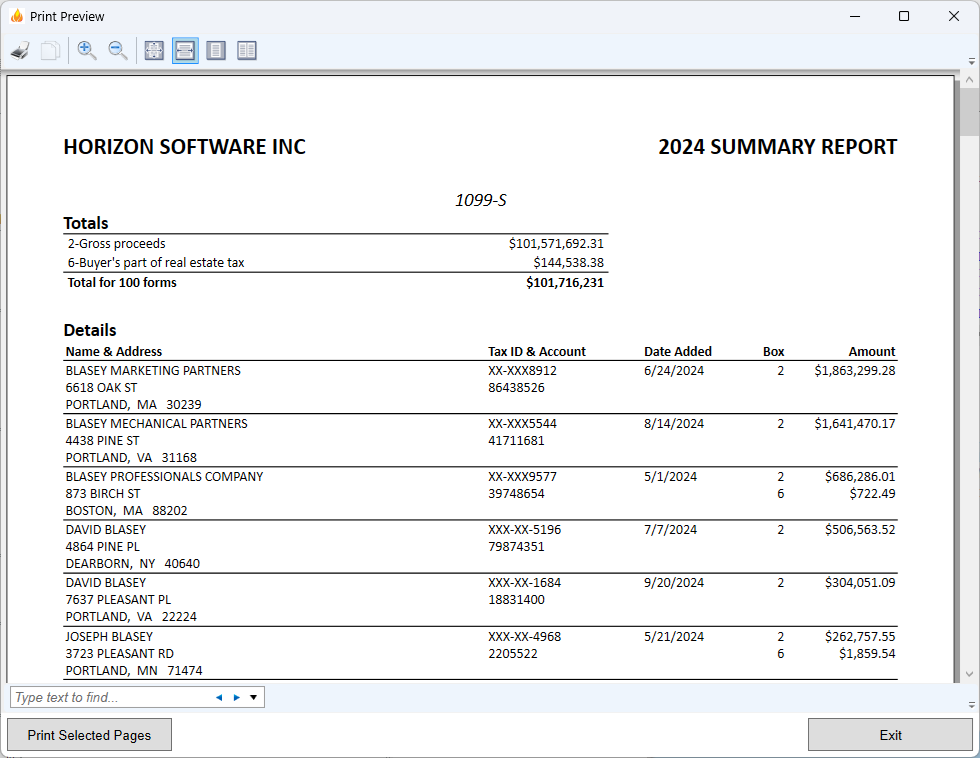980x758 pixels.
Task: Click the date 8/14/2024
Action: coord(674,424)
